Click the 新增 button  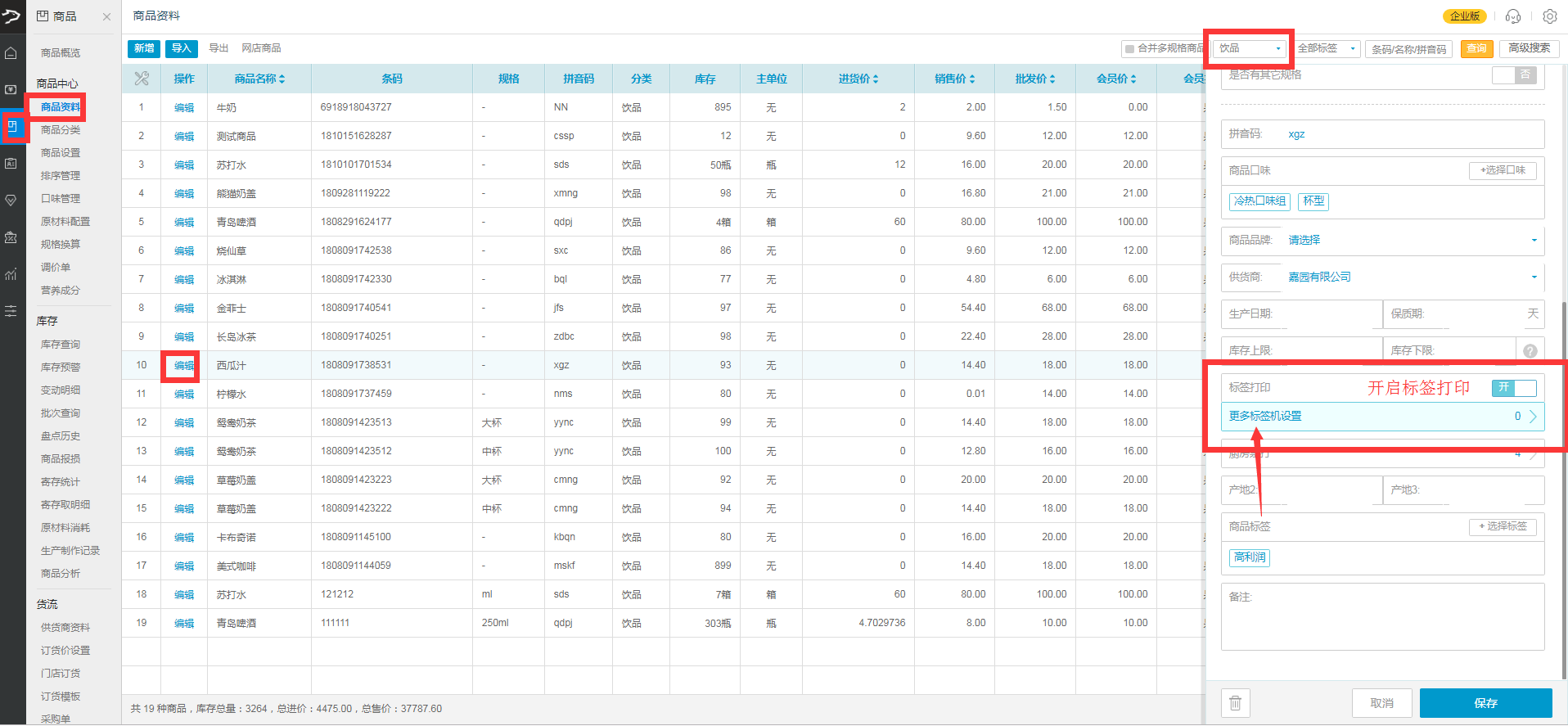point(144,48)
